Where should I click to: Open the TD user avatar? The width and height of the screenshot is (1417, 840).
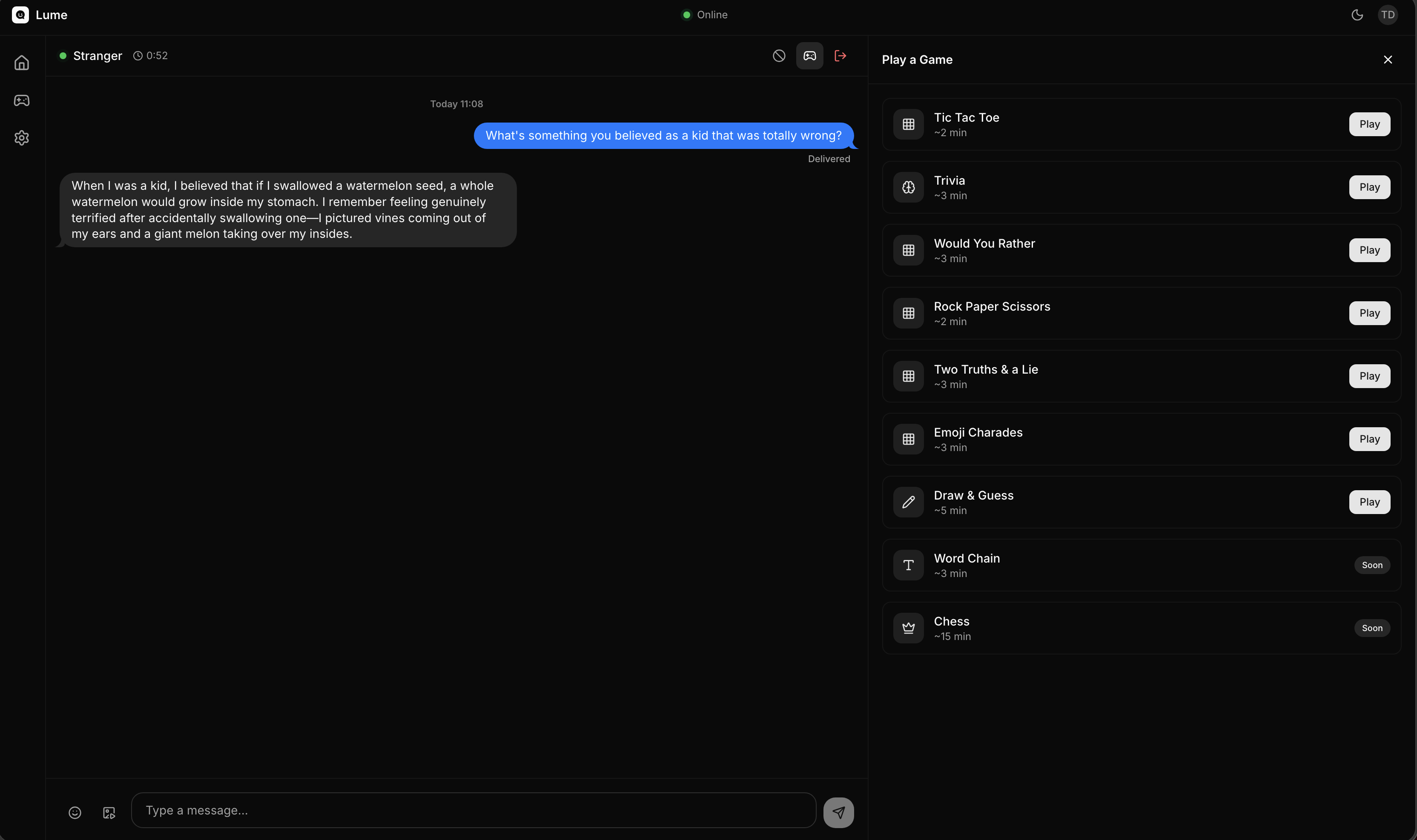tap(1388, 15)
